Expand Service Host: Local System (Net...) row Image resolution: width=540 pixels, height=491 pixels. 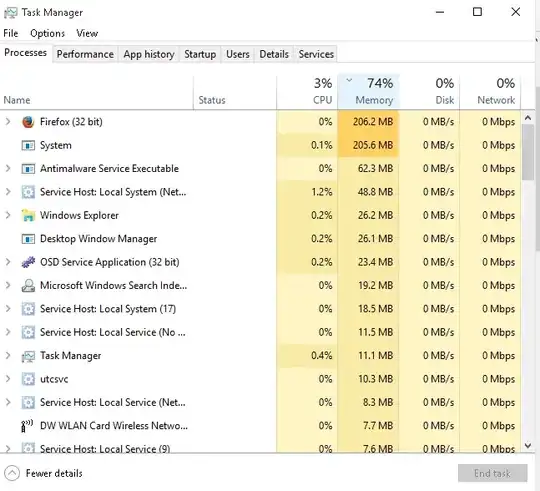point(8,192)
